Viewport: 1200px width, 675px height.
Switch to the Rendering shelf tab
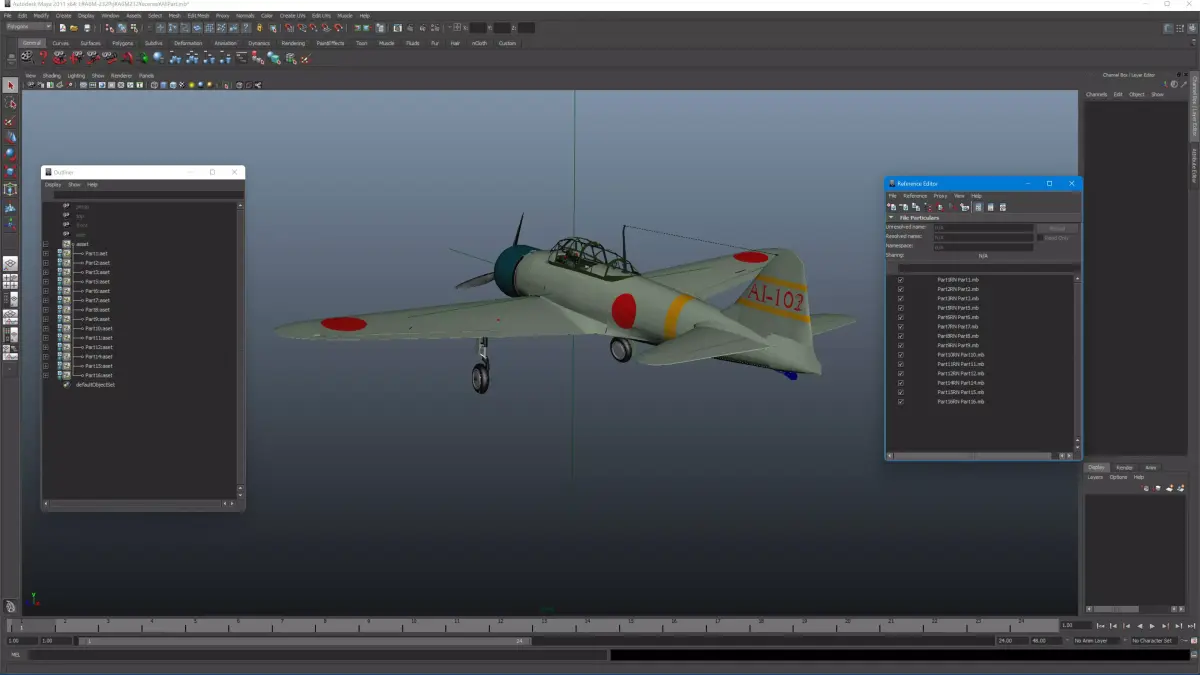[x=293, y=43]
